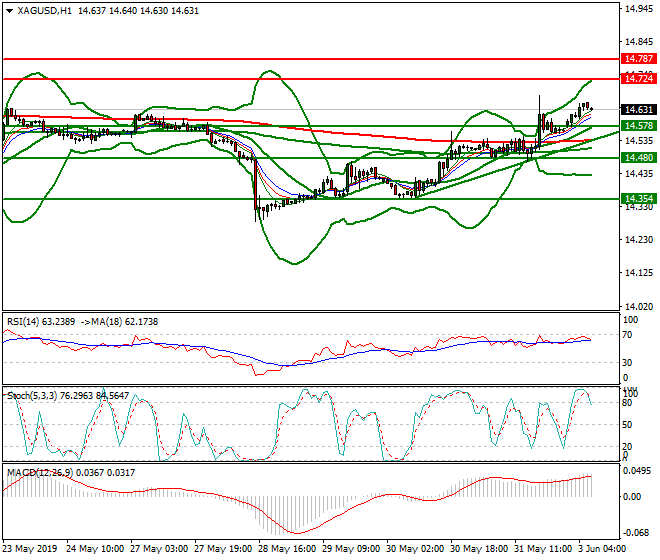Viewport: 660px width, 560px height.
Task: Select the 14.535 price scale value
Action: pyautogui.click(x=639, y=141)
